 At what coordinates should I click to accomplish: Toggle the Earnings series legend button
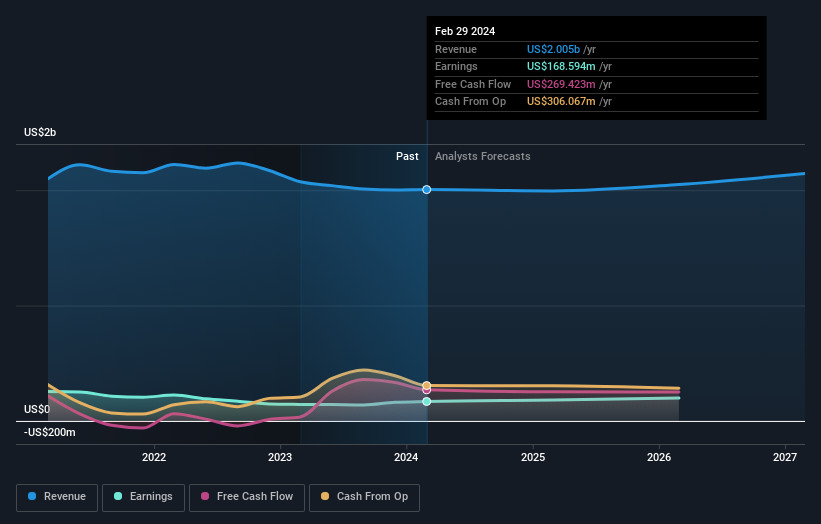143,497
